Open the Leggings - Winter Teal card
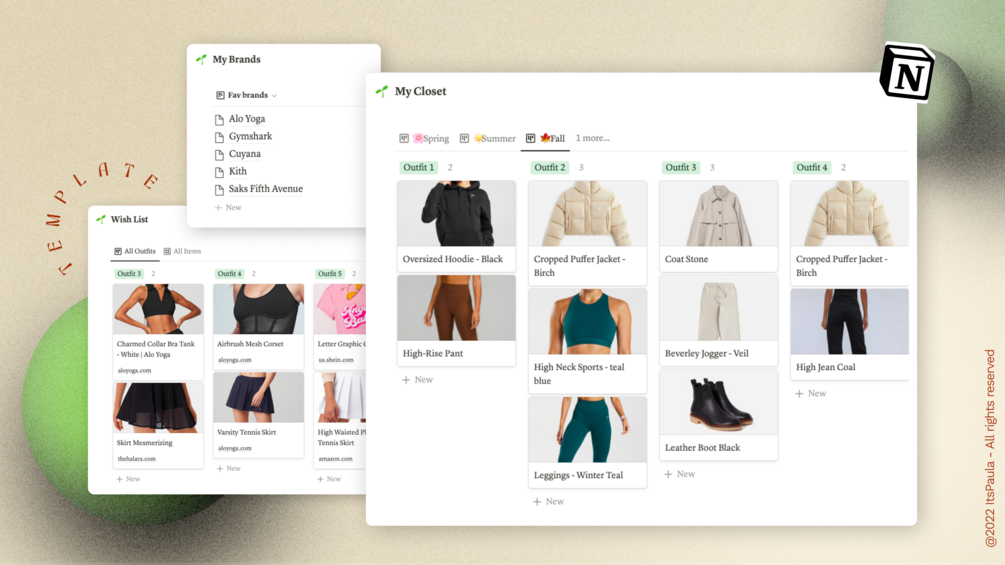1005x565 pixels. click(588, 442)
